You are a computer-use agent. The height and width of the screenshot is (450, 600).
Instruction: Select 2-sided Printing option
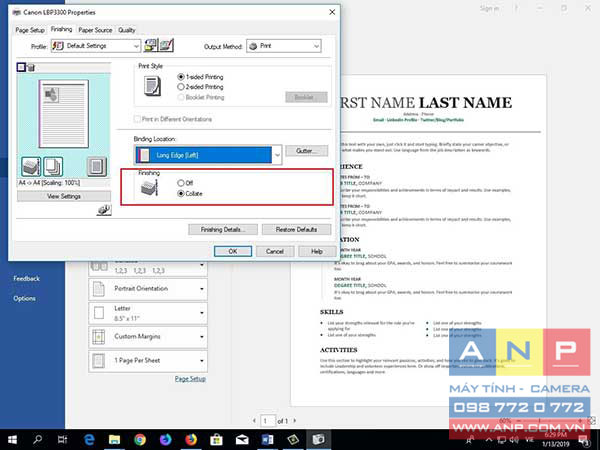tap(201, 87)
